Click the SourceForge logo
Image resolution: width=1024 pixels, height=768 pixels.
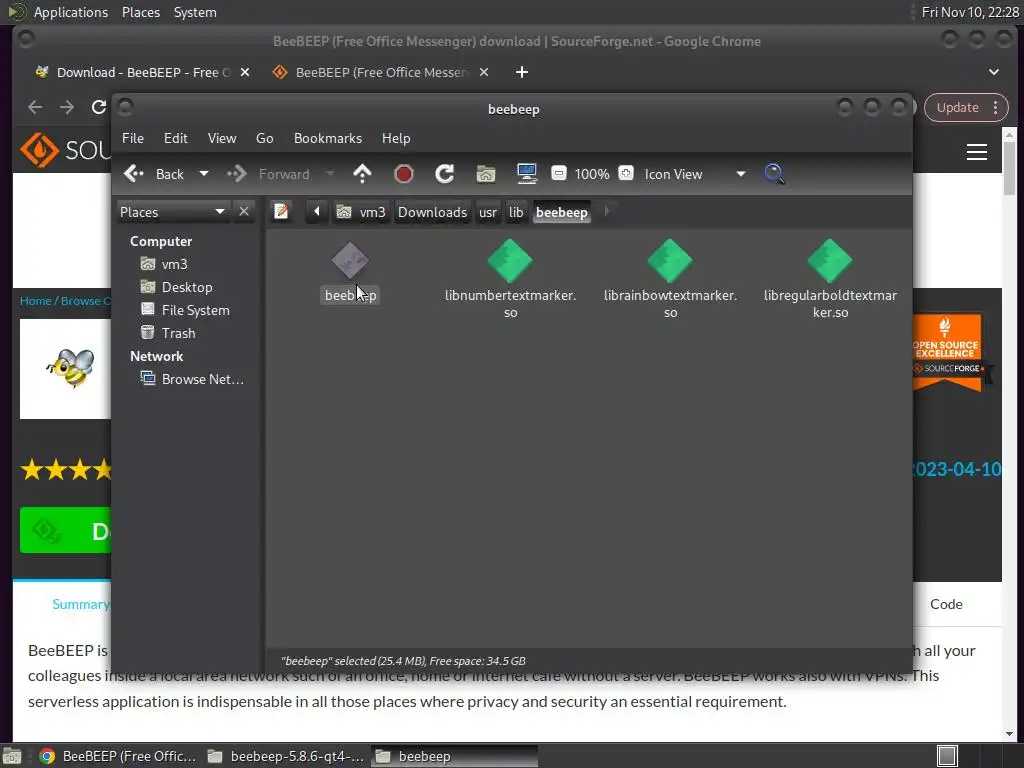click(x=64, y=150)
